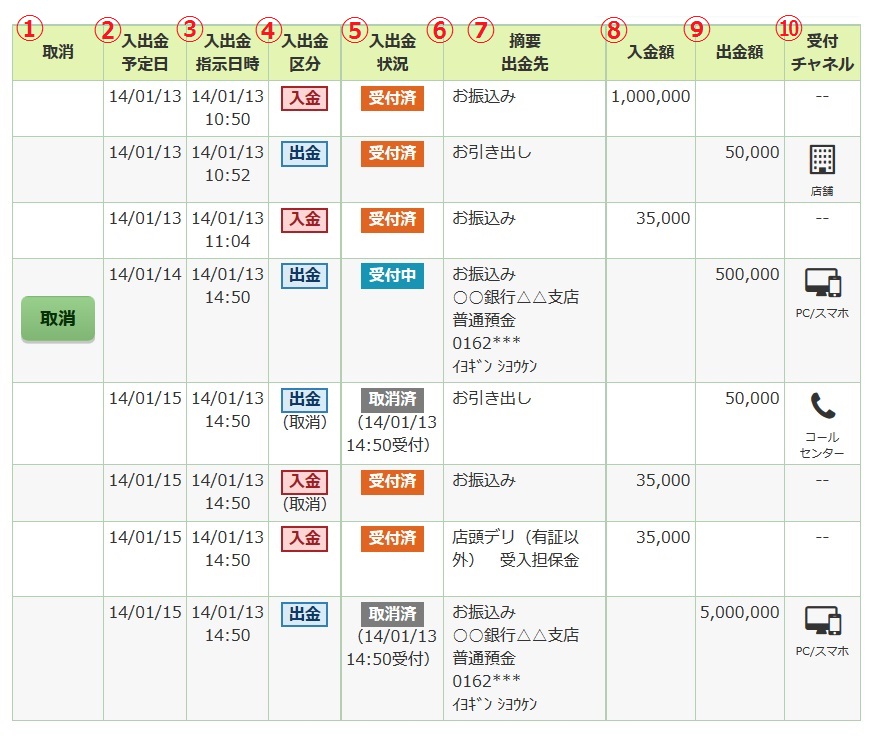Click the red circled number ⑩ marker
The height and width of the screenshot is (745, 872).
[789, 30]
